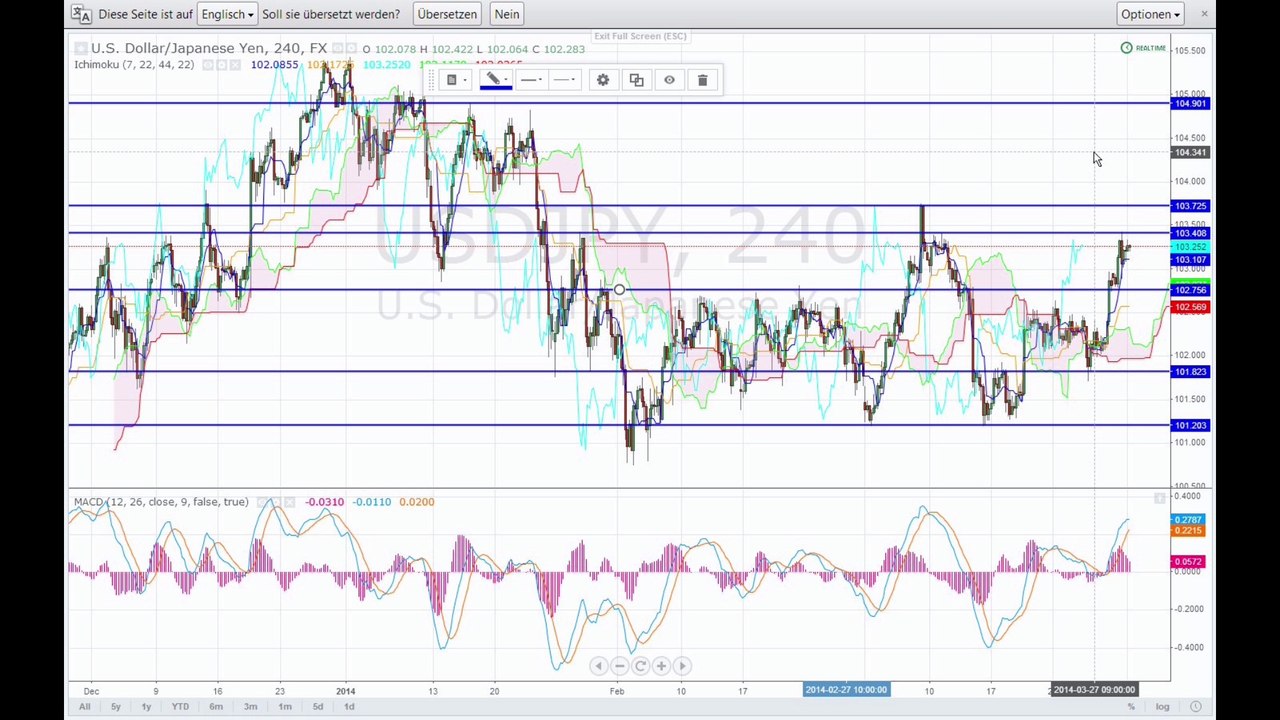Hide the selected drawing with the eye icon
Screen dimensions: 1280x720
click(x=669, y=80)
